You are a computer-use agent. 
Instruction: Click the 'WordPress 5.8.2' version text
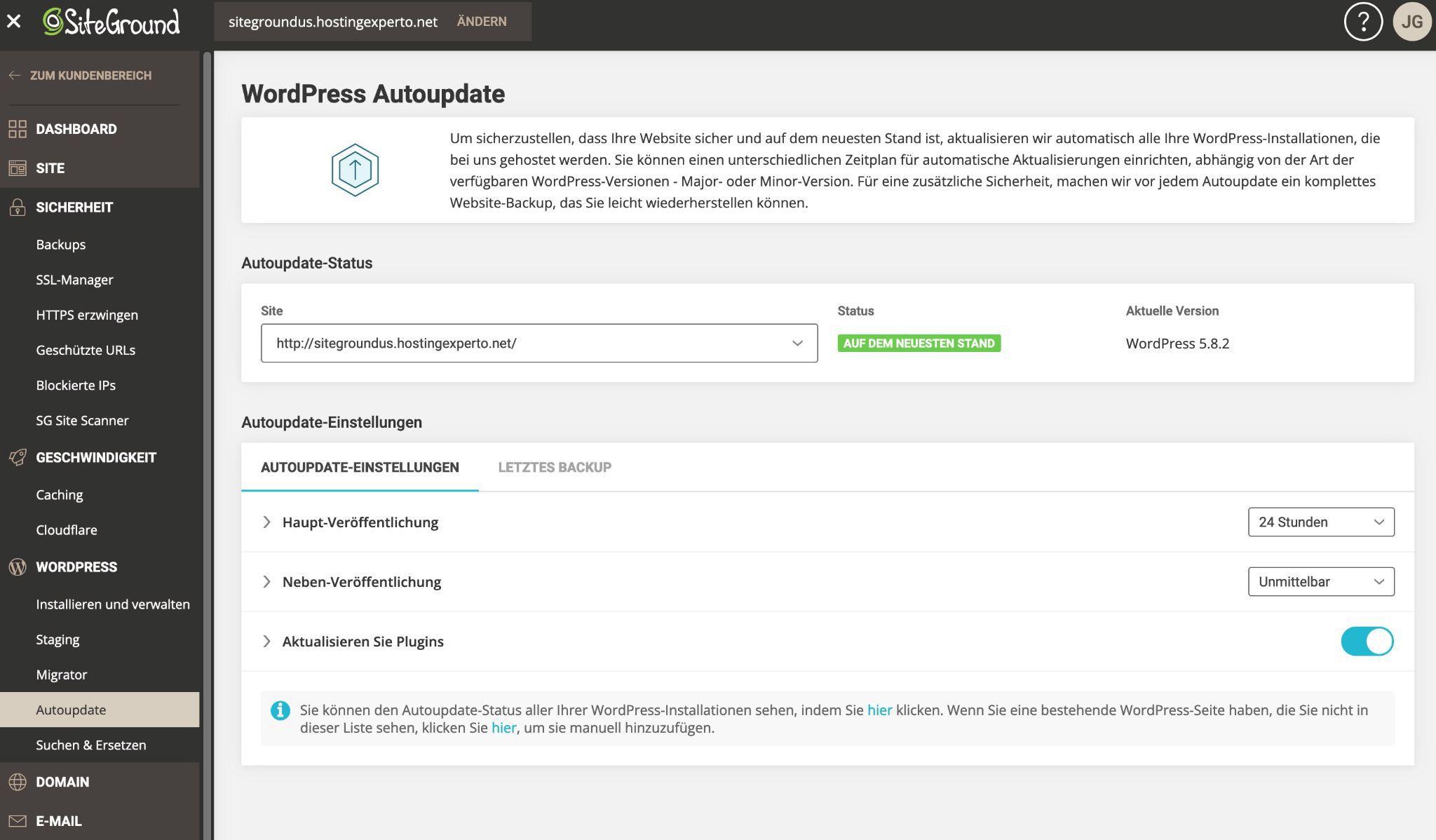[1177, 344]
